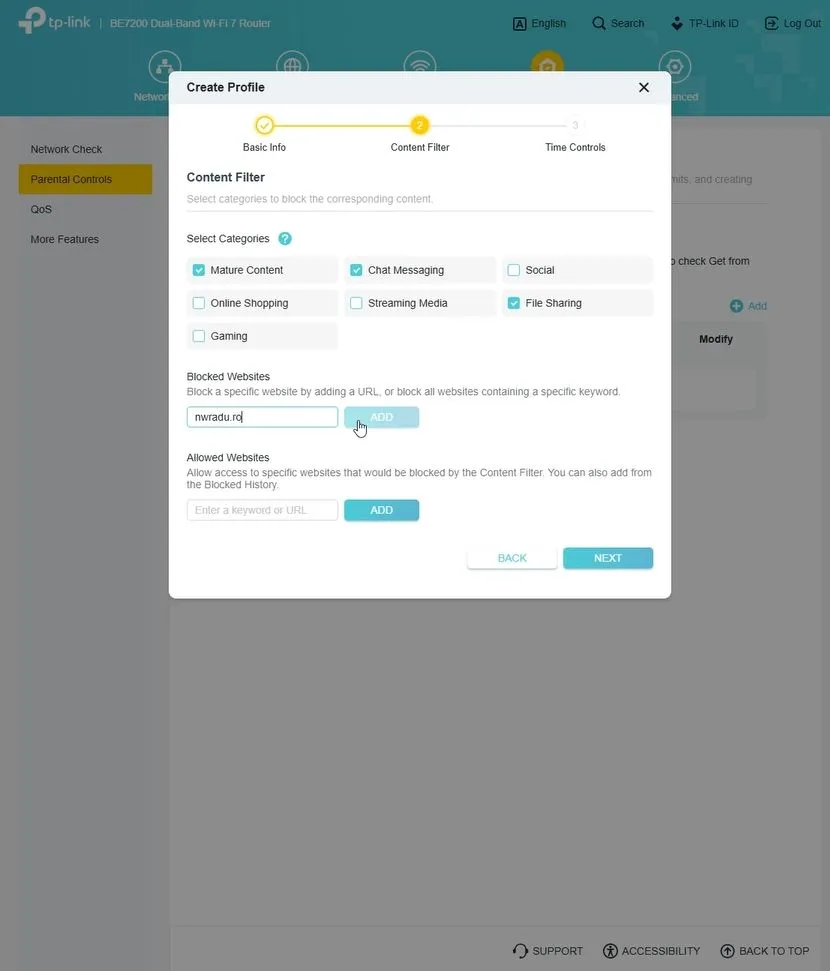Open Support headset icon in footer

click(x=520, y=951)
